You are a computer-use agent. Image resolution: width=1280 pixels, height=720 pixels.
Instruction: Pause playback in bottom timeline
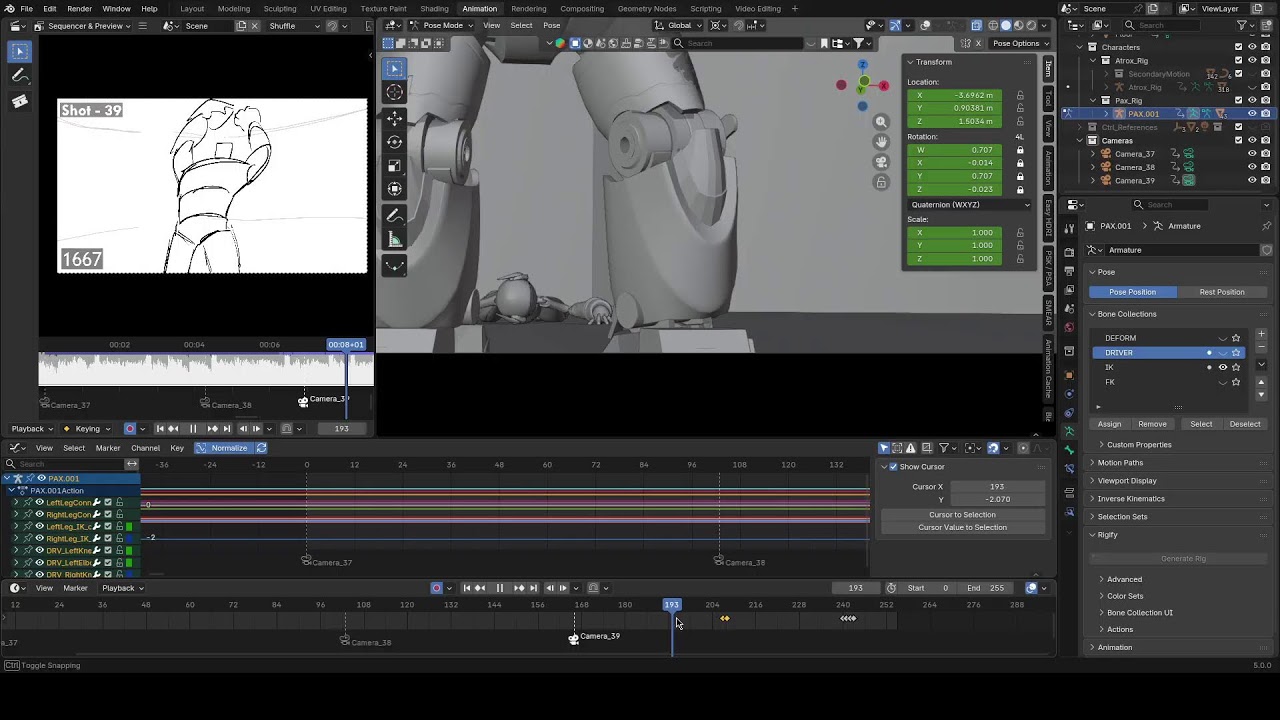(x=499, y=588)
